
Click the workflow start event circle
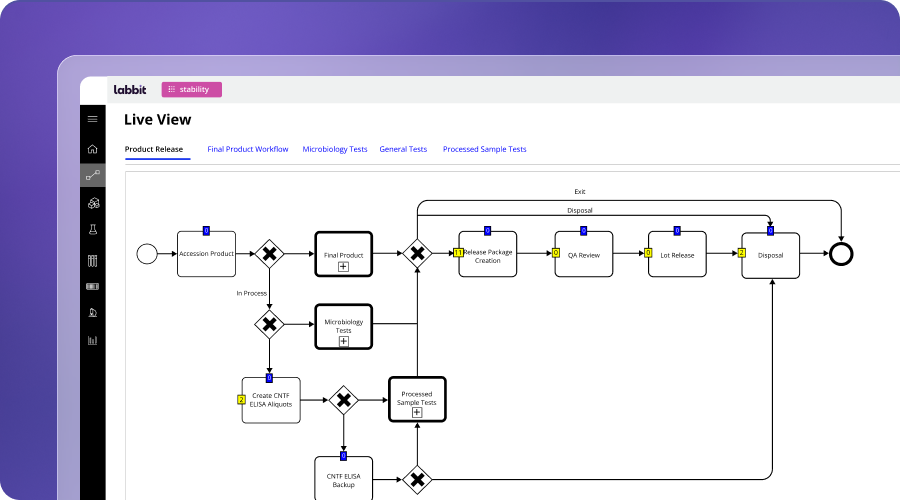[x=147, y=254]
